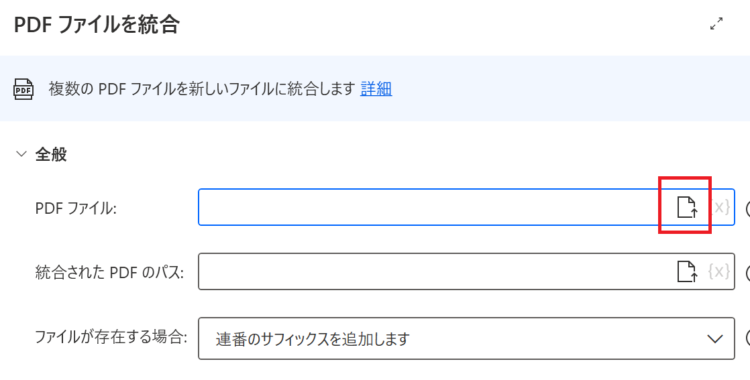Open the 連番のサフィックスを追加します dropdown
This screenshot has height=380, width=750.
coord(466,338)
